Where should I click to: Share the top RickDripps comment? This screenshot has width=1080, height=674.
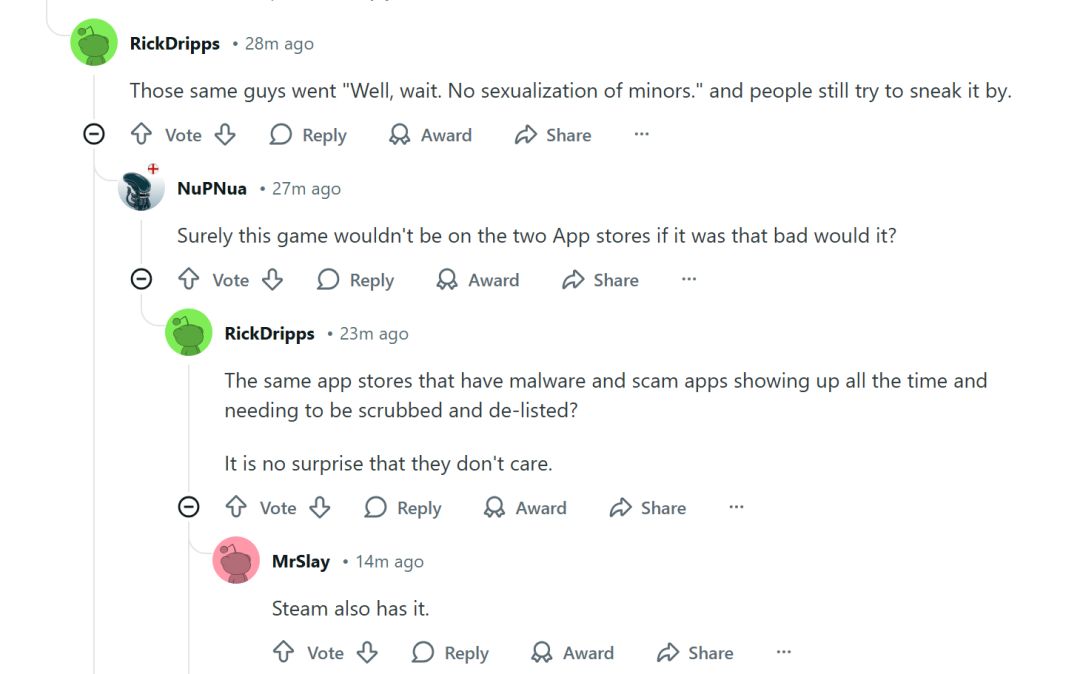coord(552,134)
